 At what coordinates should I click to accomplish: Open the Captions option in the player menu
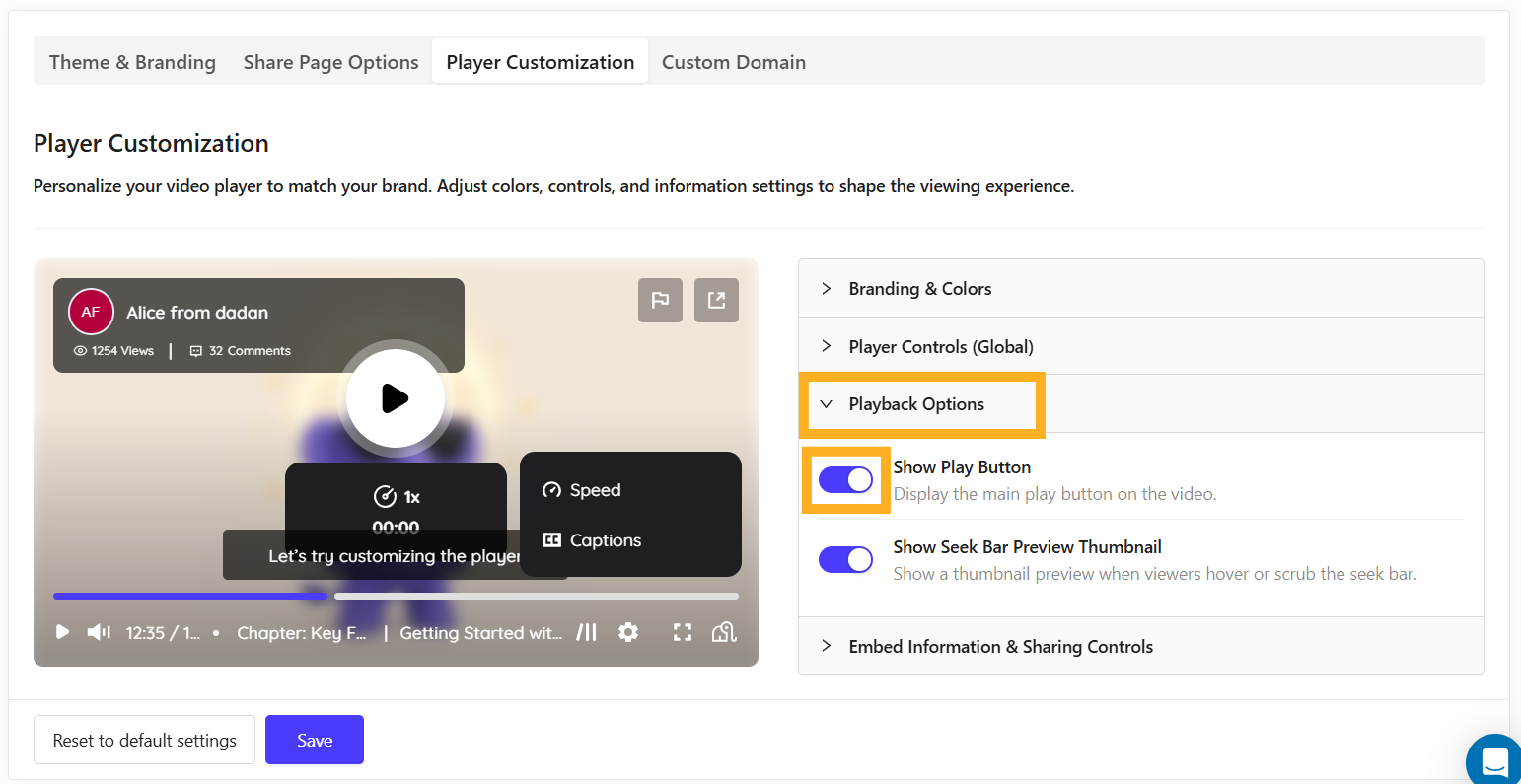click(592, 539)
